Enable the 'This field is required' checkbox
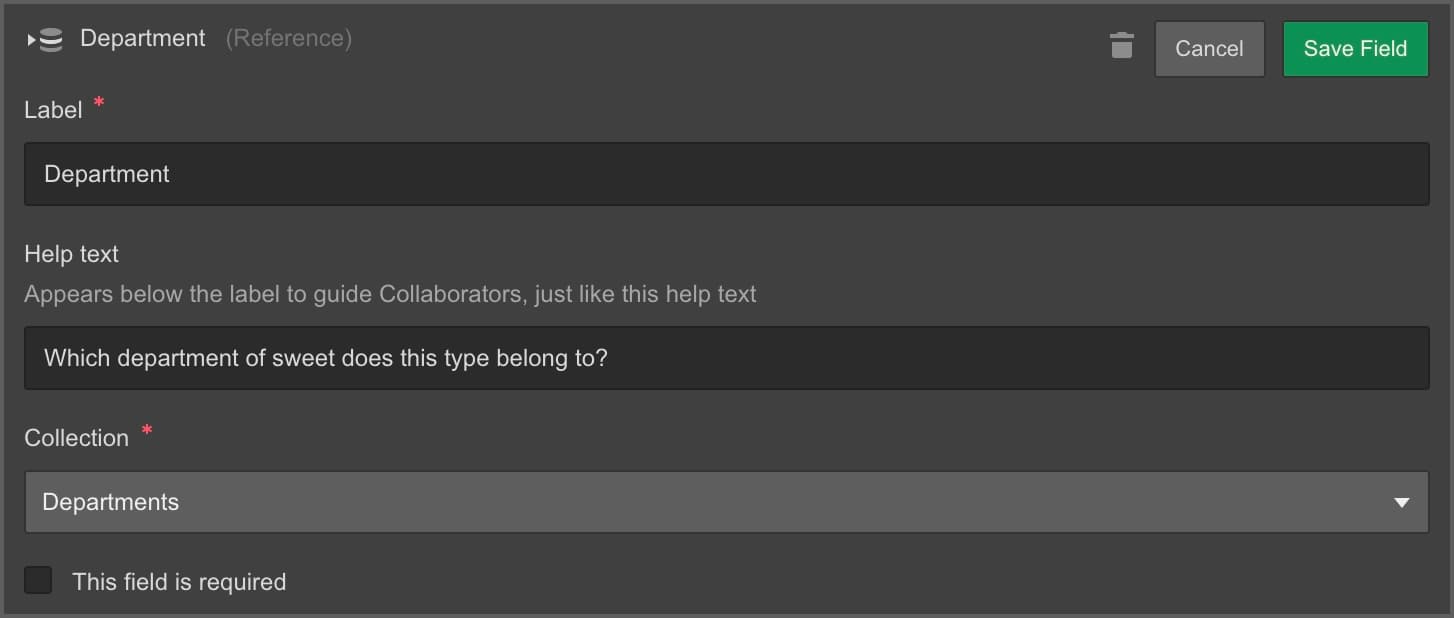This screenshot has width=1454, height=618. [x=38, y=580]
